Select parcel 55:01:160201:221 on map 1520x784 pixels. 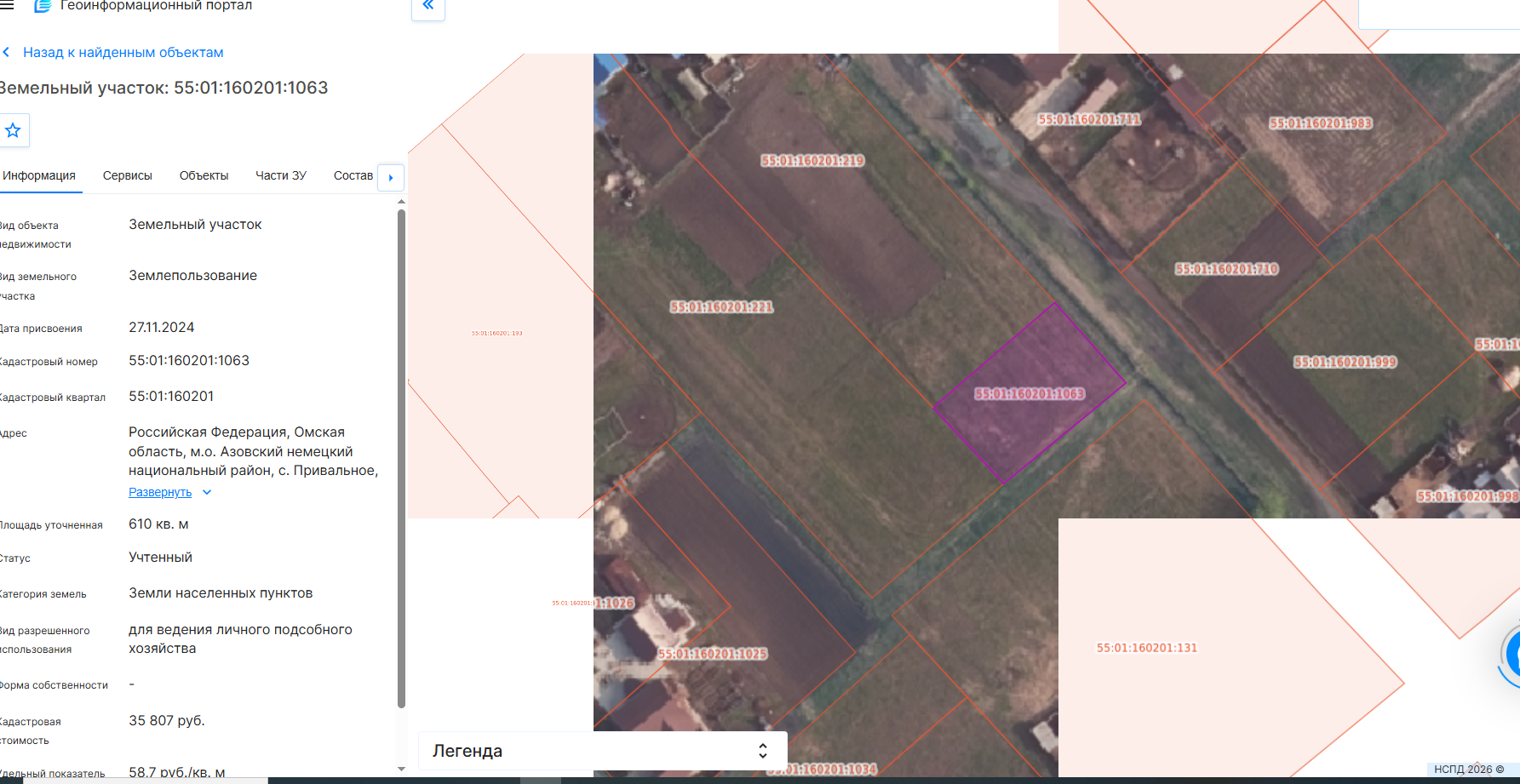(x=721, y=307)
